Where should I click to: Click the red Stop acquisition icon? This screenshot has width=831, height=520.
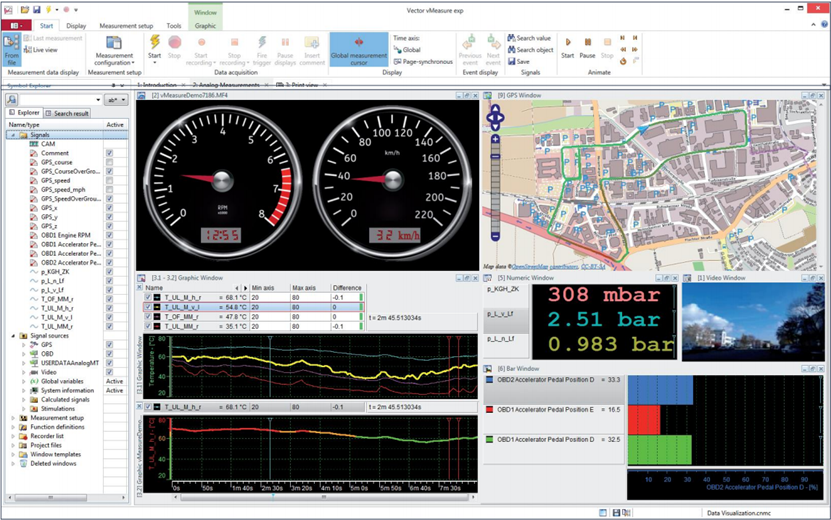point(174,42)
